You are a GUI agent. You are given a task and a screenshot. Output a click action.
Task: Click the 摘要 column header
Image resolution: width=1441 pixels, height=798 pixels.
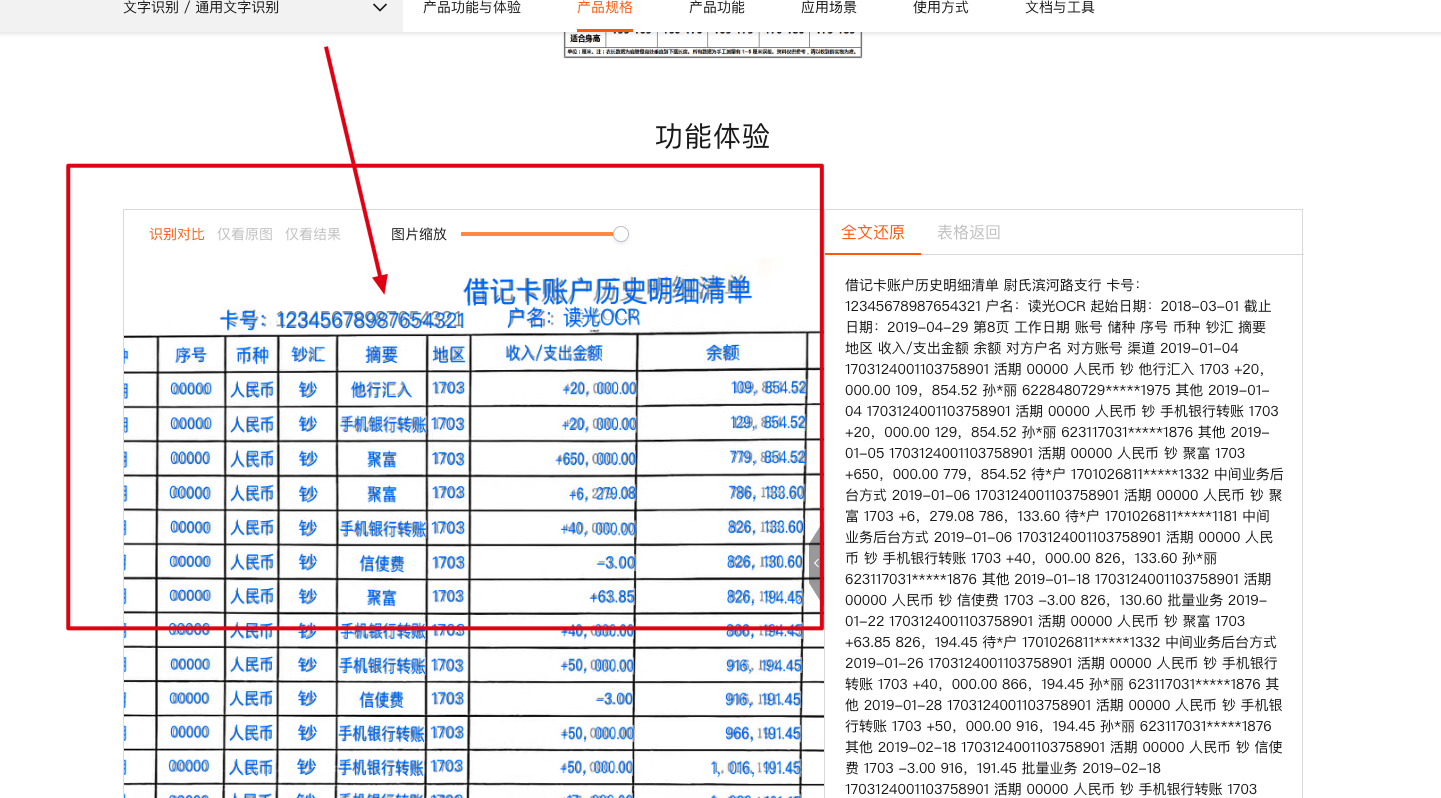381,354
